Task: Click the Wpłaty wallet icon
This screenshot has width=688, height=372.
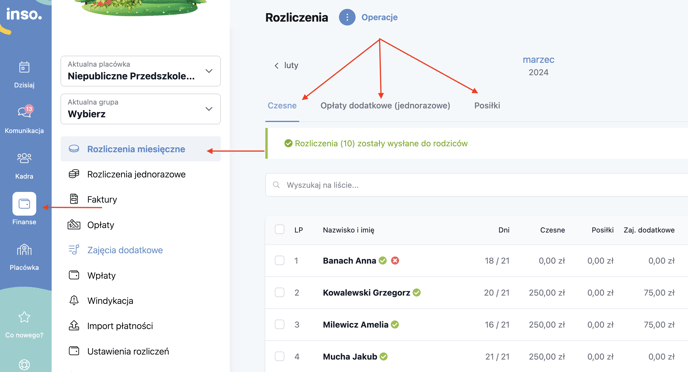Action: 74,275
